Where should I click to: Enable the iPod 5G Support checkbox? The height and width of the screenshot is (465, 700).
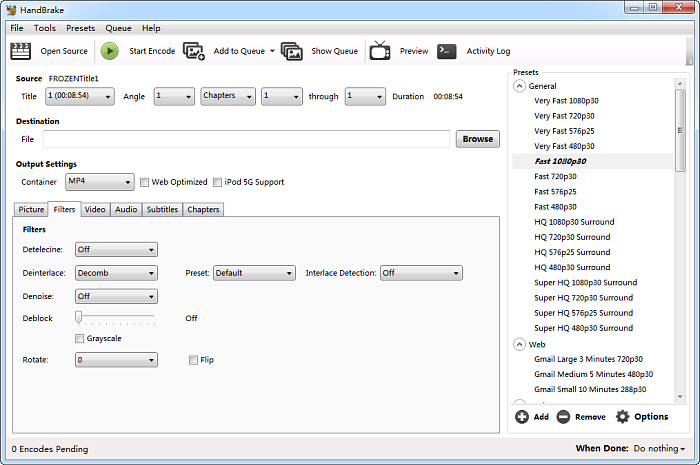(217, 182)
